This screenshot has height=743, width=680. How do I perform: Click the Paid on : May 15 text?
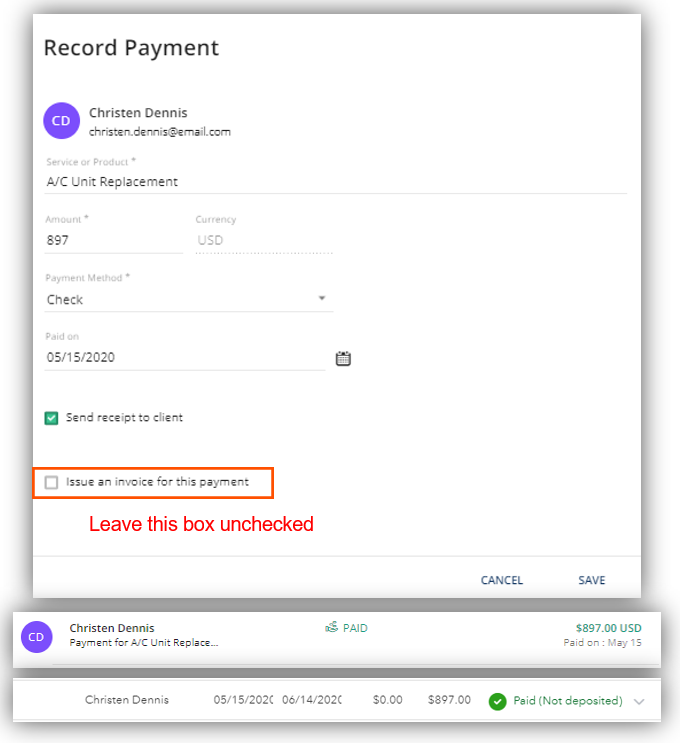[x=602, y=643]
